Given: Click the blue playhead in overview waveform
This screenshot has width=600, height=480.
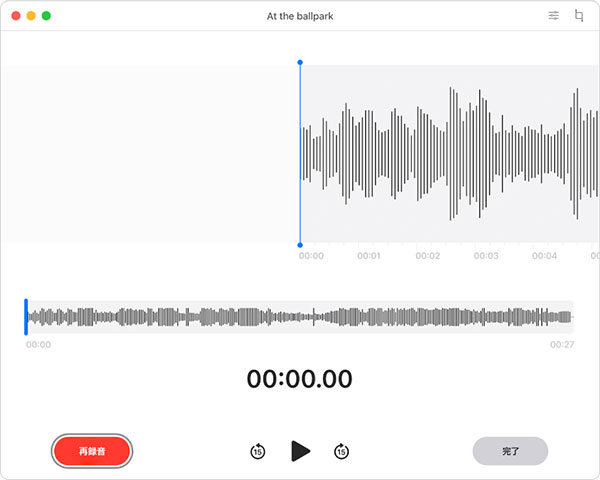Looking at the screenshot, I should (26, 317).
